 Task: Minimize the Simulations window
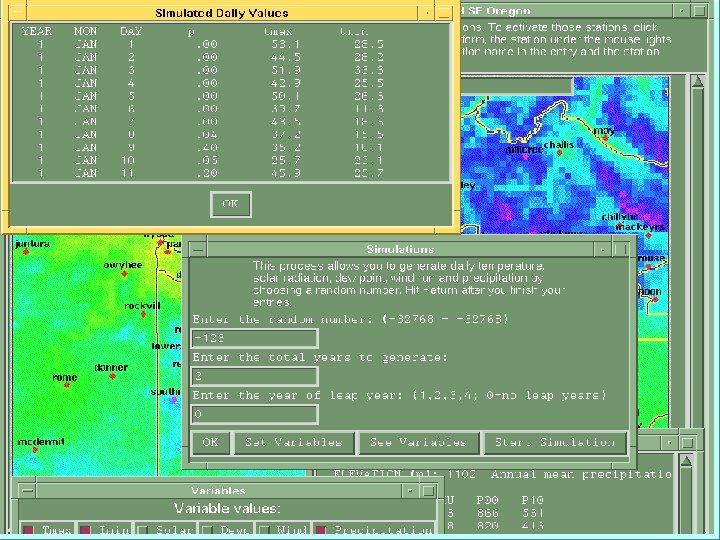tap(602, 249)
